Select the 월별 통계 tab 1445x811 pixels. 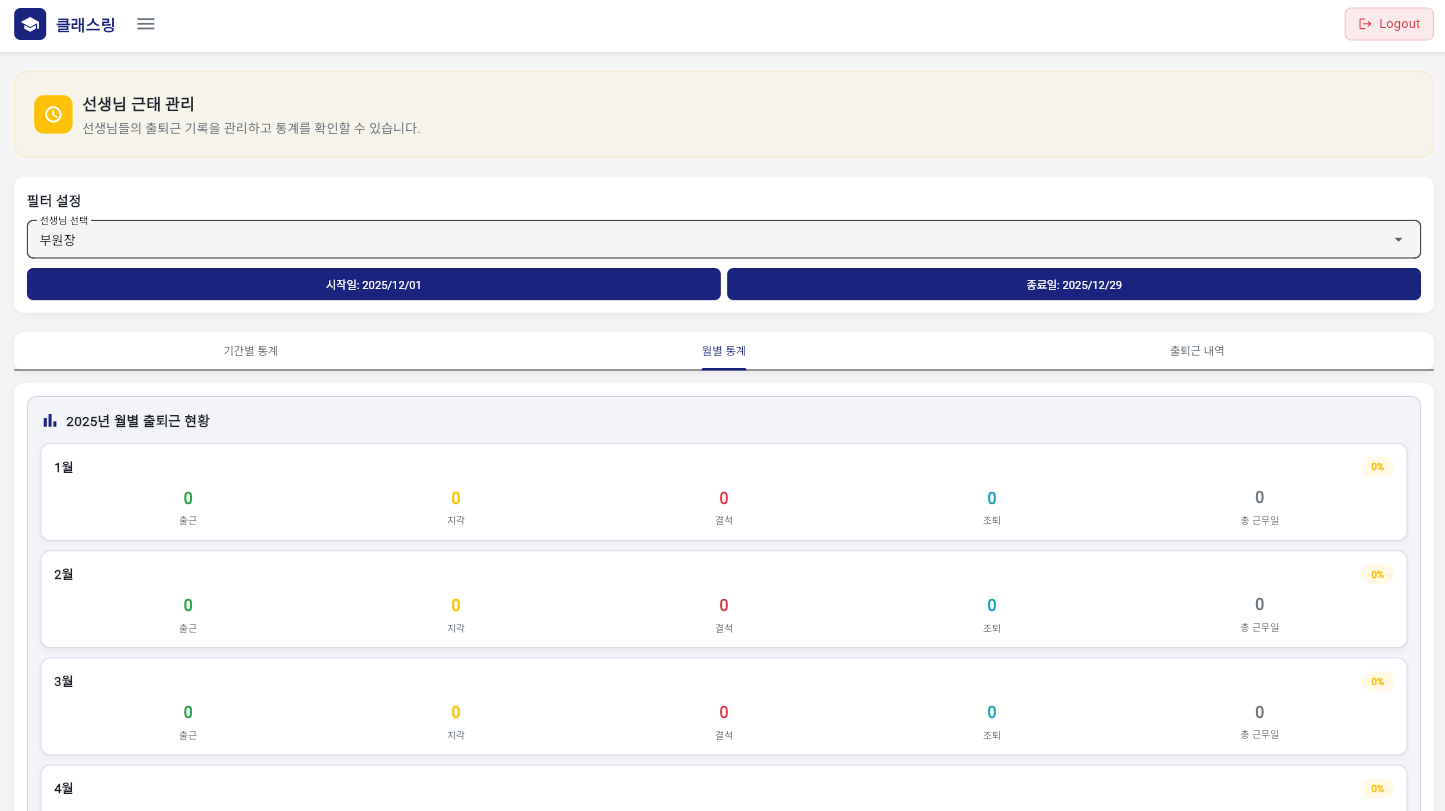pyautogui.click(x=723, y=351)
